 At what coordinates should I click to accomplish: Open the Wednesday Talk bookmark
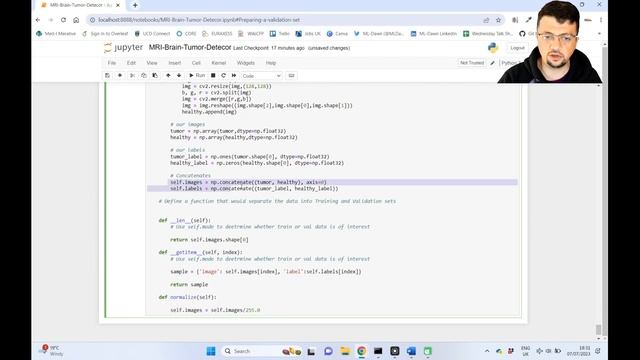click(488, 33)
